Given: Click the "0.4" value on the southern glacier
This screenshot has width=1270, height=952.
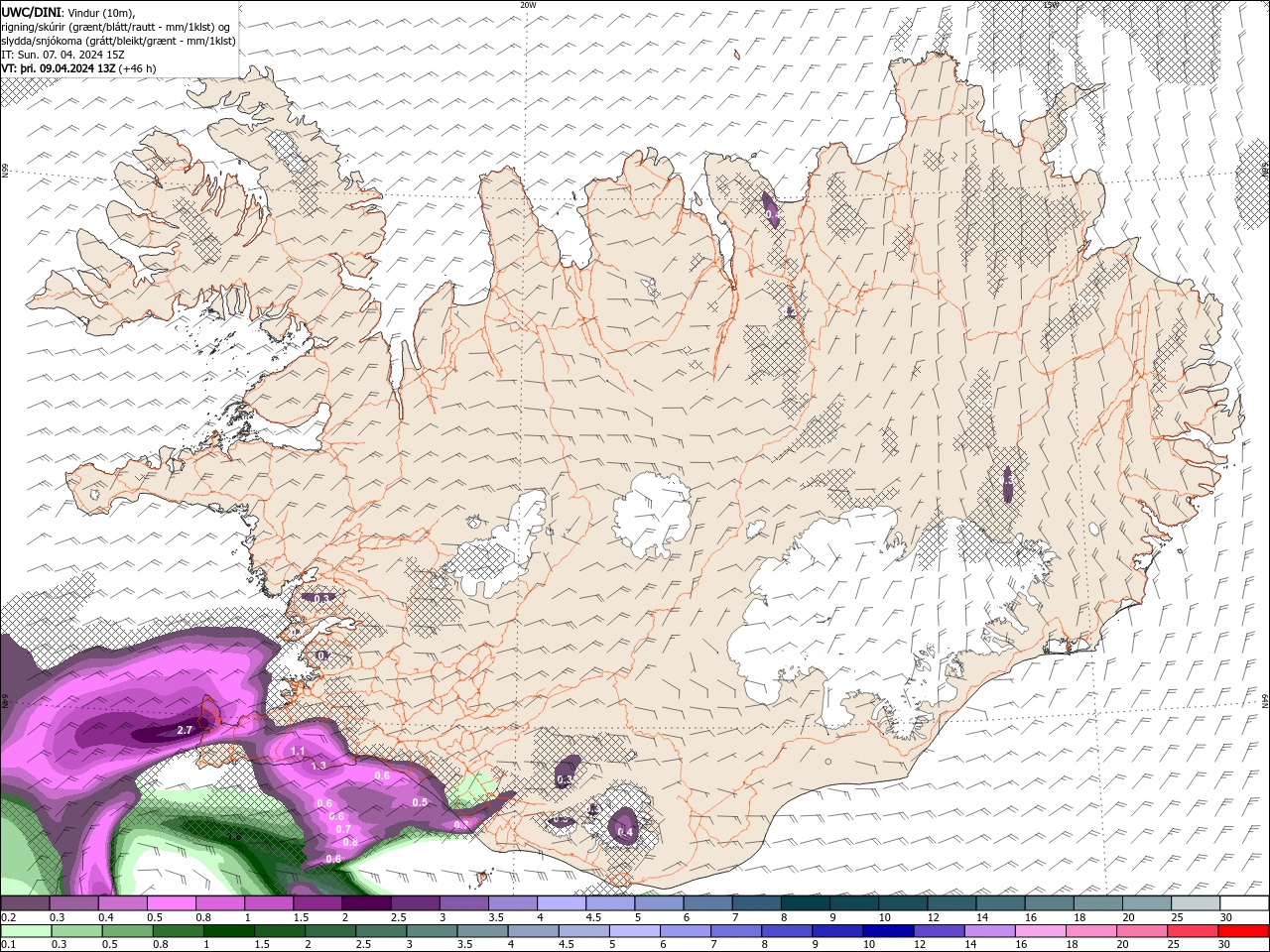Looking at the screenshot, I should point(625,833).
